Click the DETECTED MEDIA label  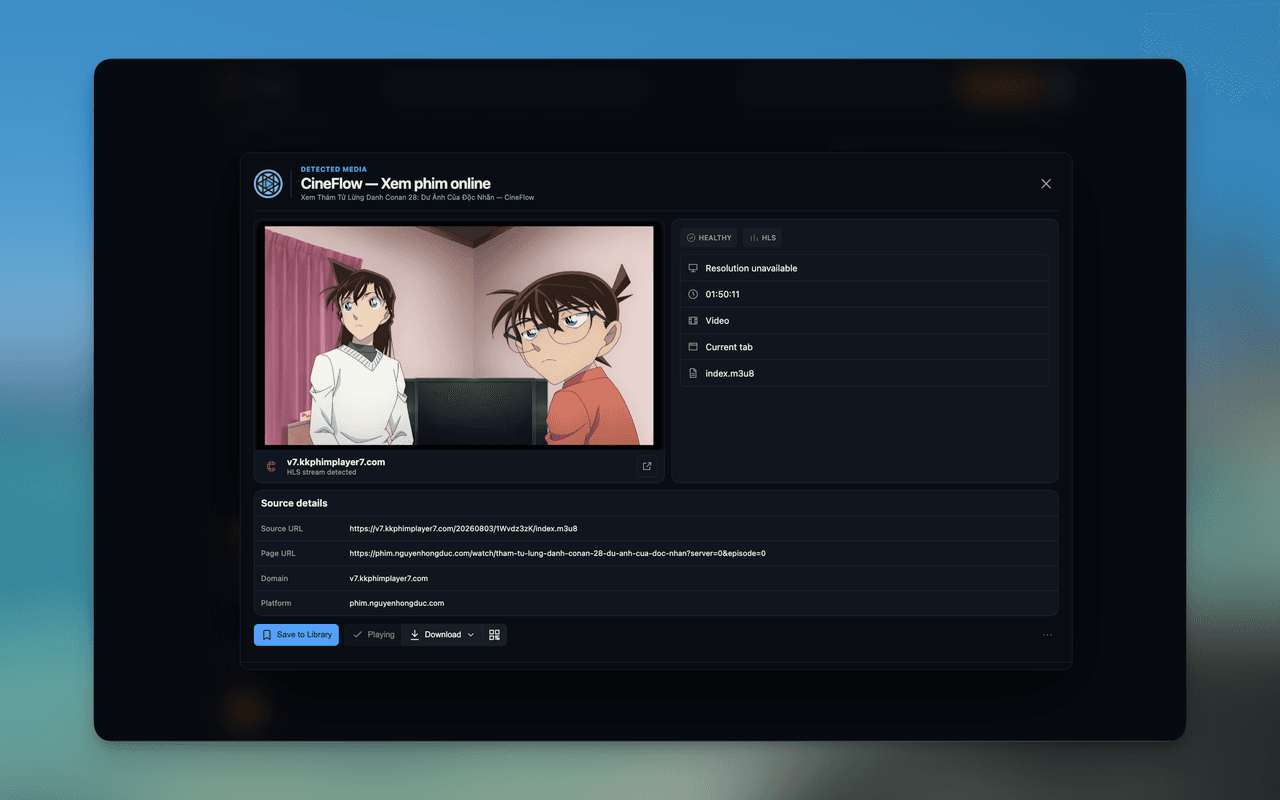[x=333, y=169]
